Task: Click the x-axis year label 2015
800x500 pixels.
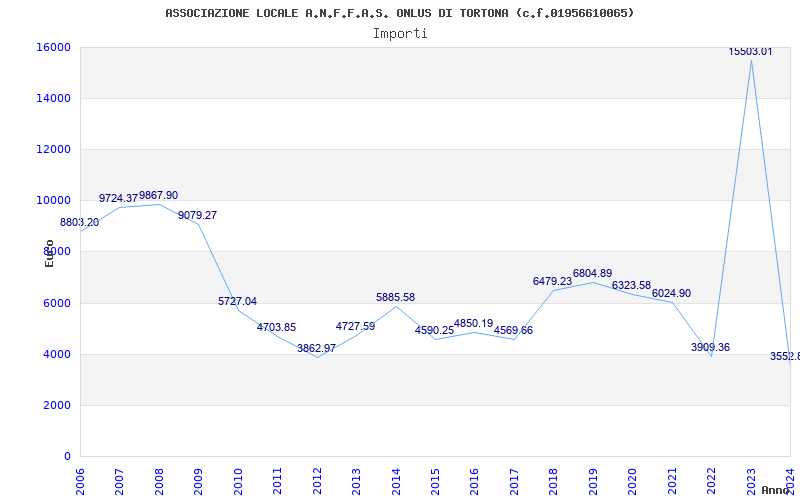Action: 435,481
